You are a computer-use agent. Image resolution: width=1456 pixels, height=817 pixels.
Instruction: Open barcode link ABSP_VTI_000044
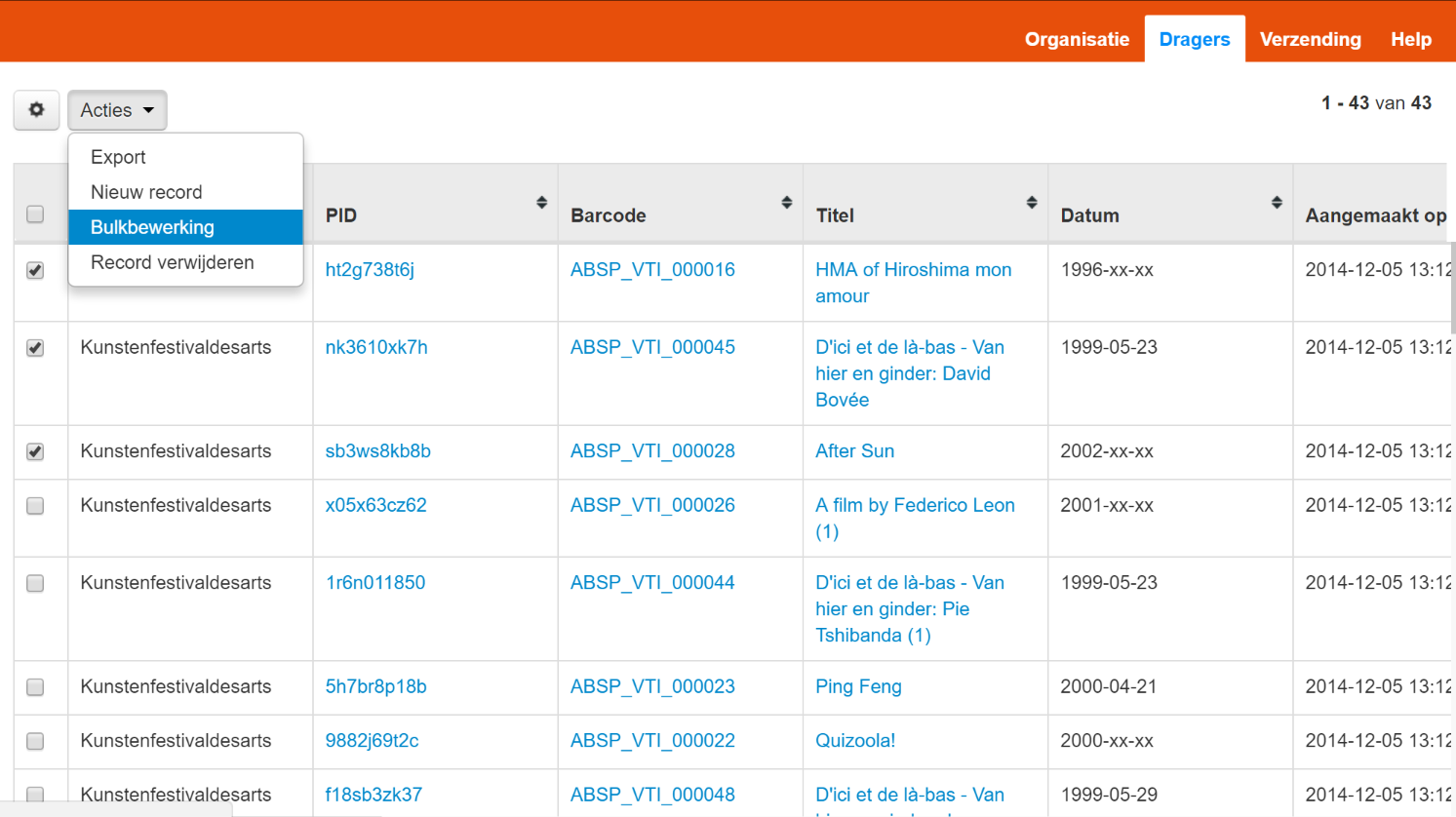652,583
